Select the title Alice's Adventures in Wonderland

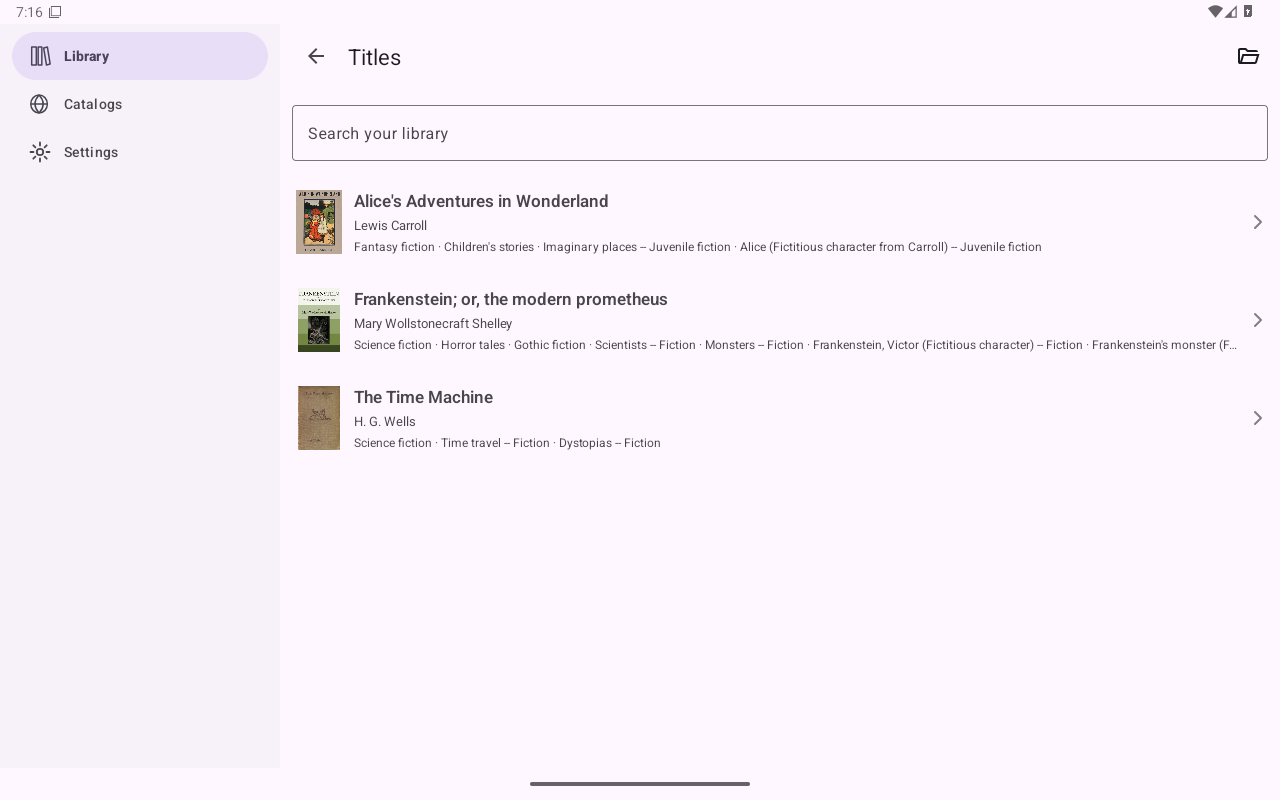point(481,201)
